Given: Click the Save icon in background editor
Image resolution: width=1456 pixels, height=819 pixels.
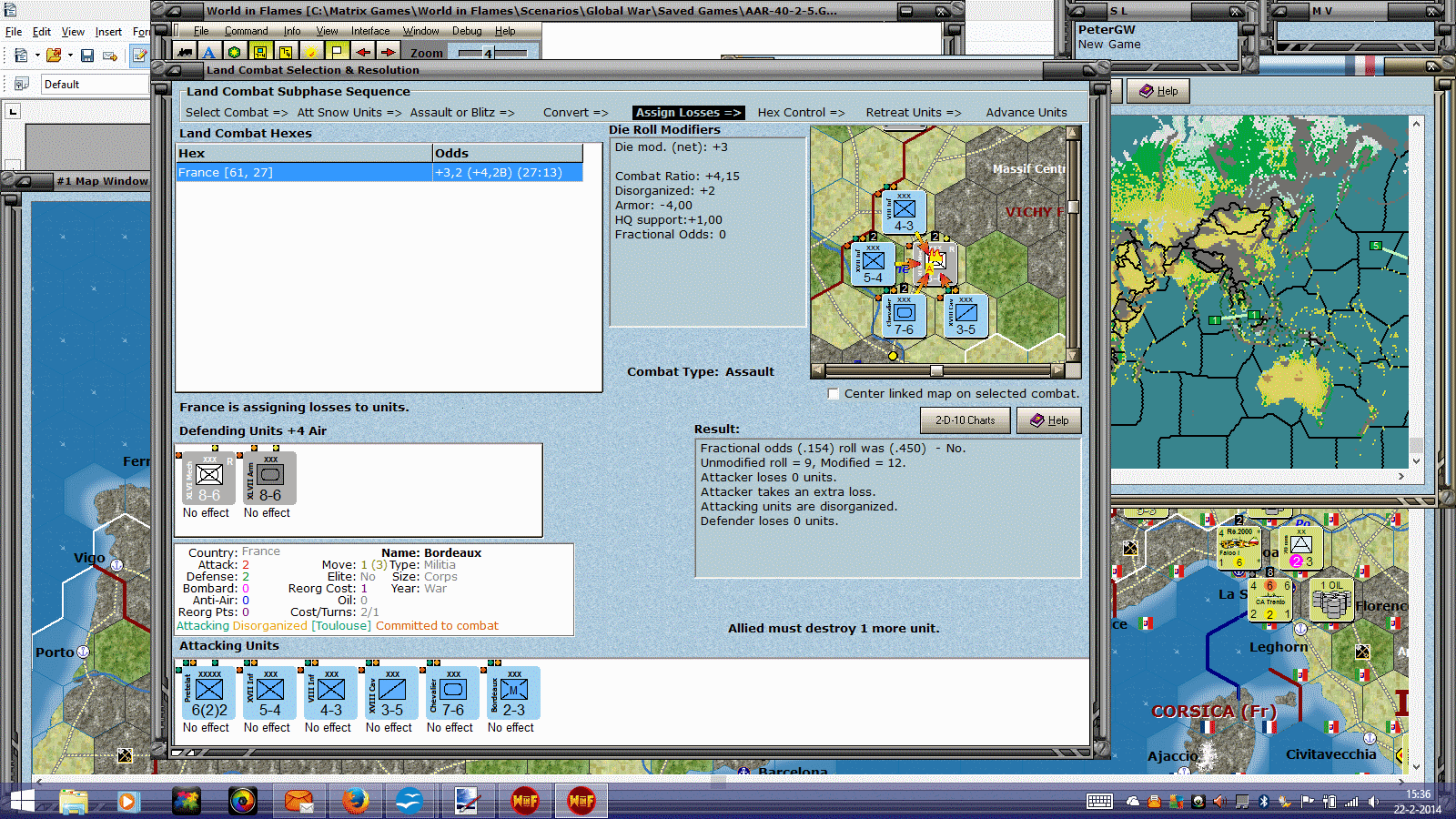Looking at the screenshot, I should click(x=87, y=56).
